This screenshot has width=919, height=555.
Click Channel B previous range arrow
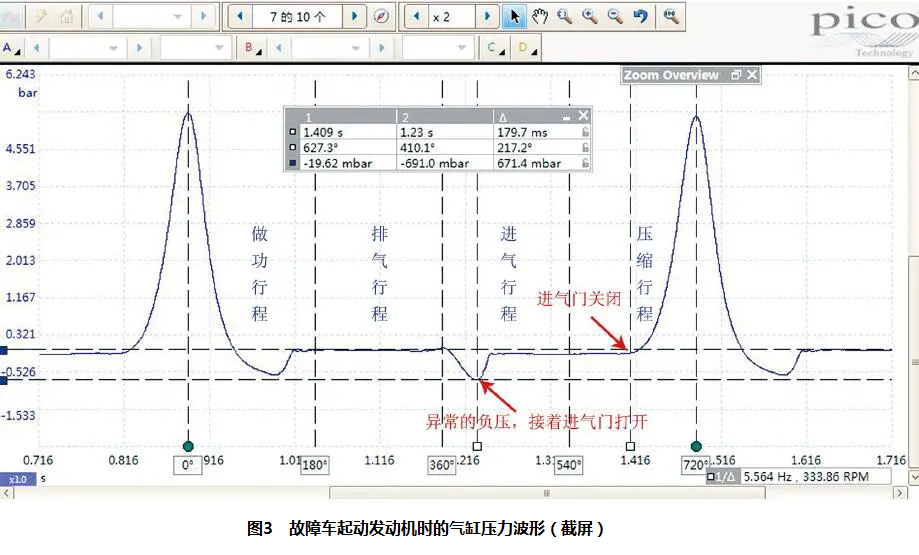pos(278,48)
